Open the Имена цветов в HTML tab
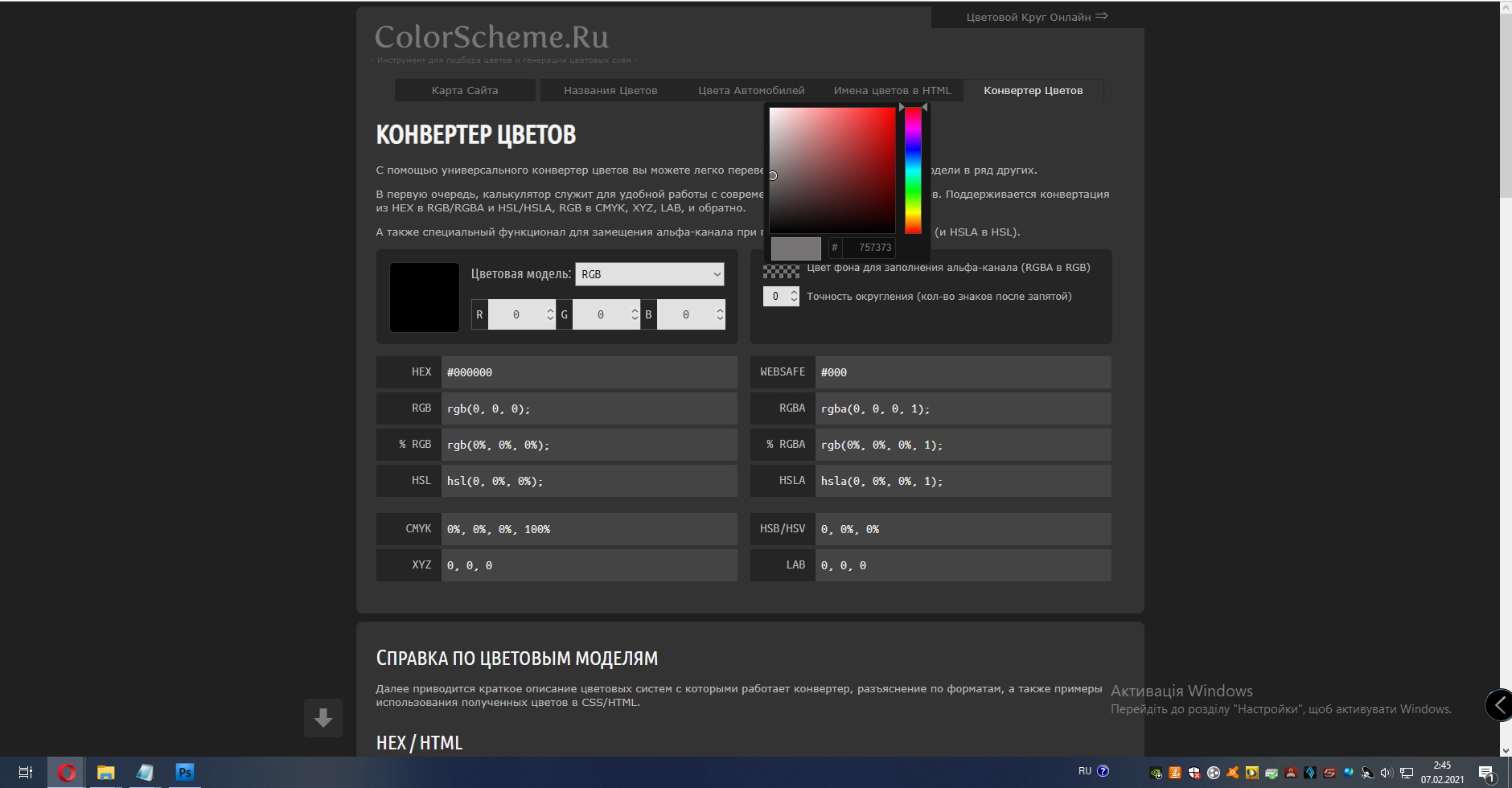This screenshot has height=788, width=1512. (x=892, y=90)
